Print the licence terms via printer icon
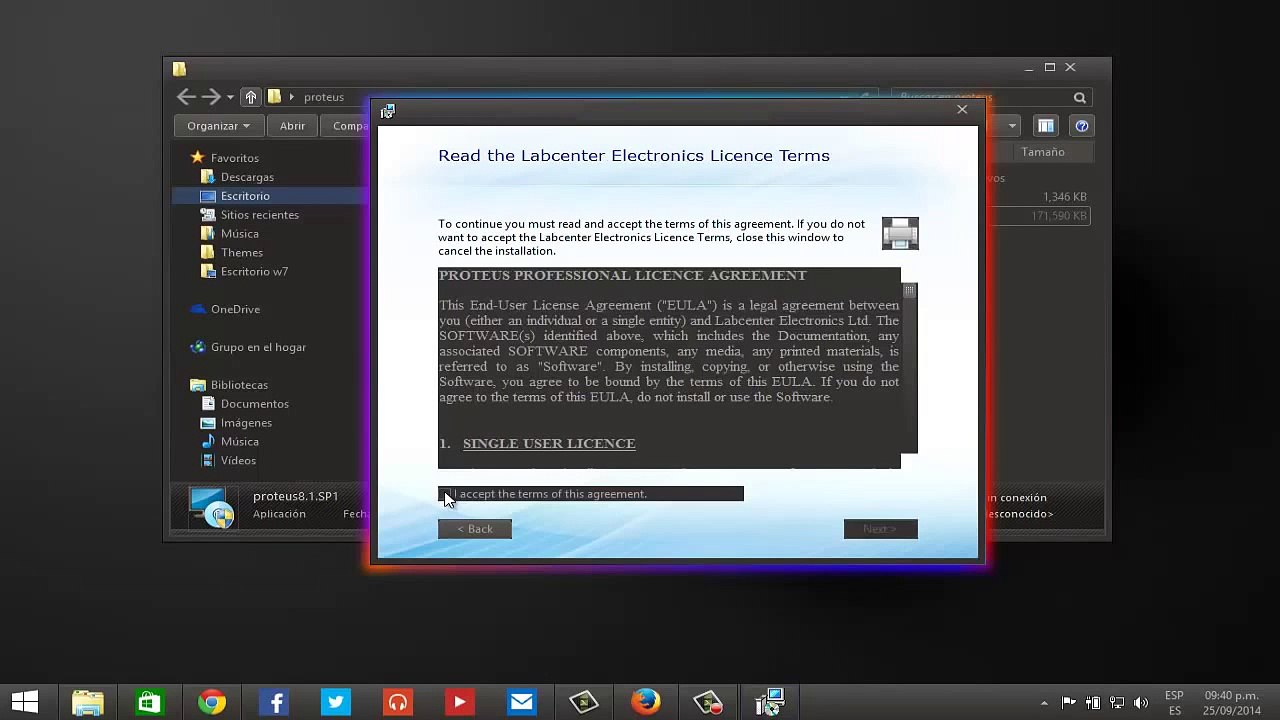 click(900, 233)
